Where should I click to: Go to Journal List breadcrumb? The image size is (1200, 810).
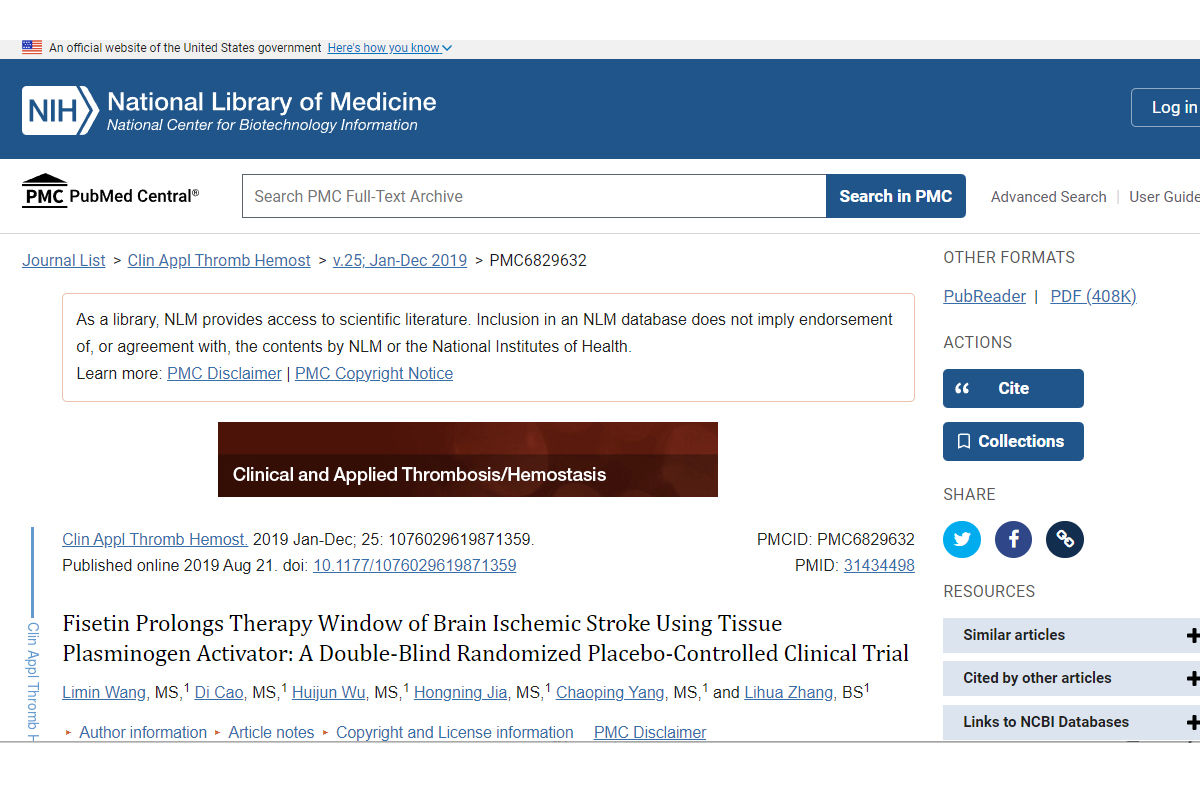click(x=64, y=260)
